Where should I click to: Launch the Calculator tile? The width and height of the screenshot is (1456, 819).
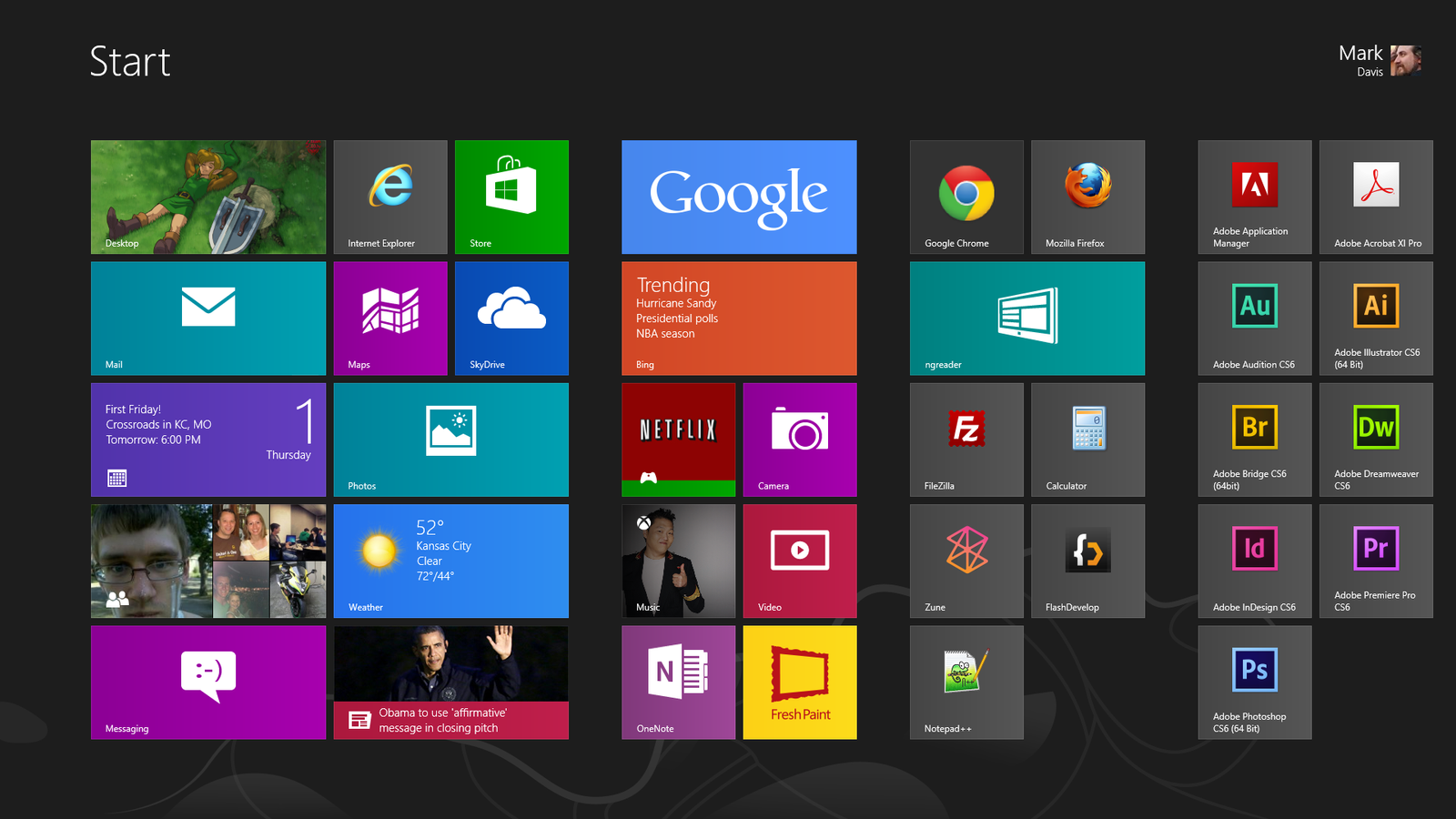pos(1087,440)
